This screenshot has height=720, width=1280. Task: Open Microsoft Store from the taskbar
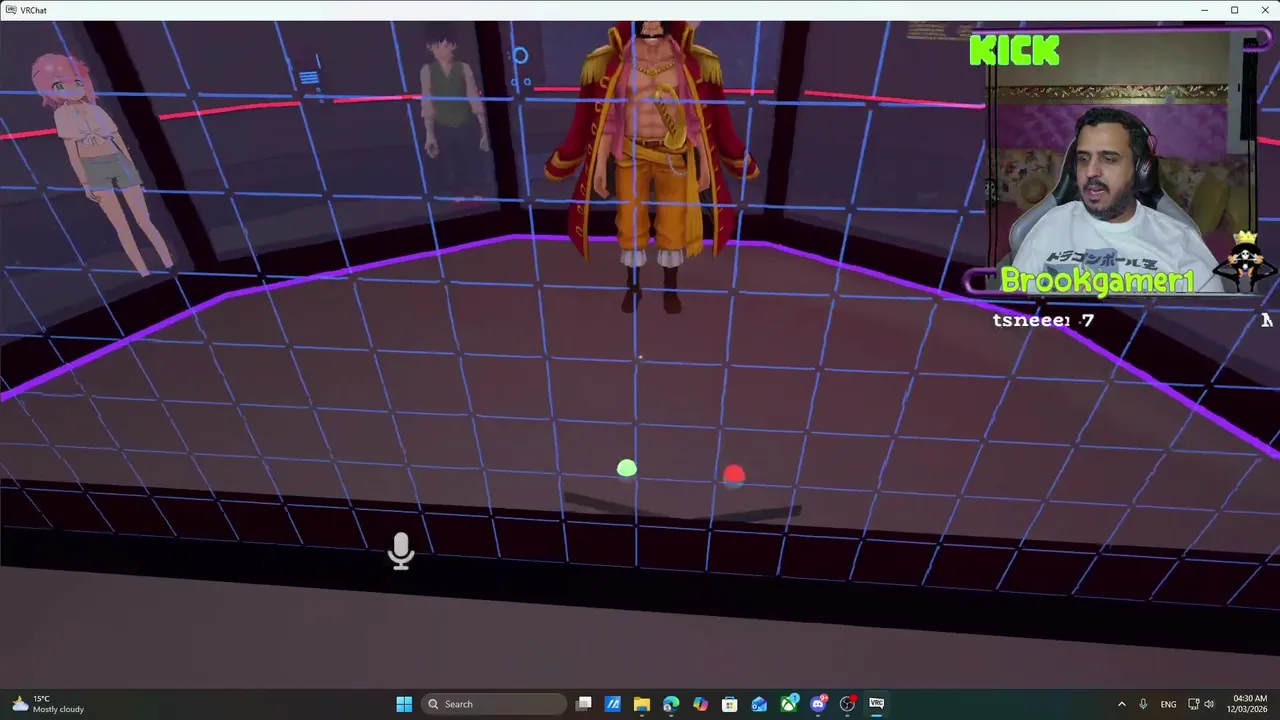click(x=730, y=704)
